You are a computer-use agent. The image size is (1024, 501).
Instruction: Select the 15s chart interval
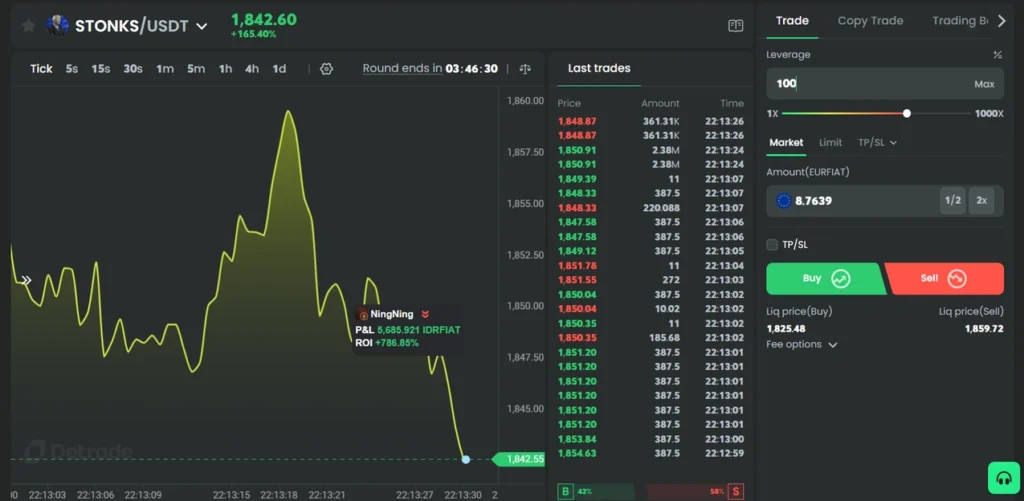click(101, 69)
